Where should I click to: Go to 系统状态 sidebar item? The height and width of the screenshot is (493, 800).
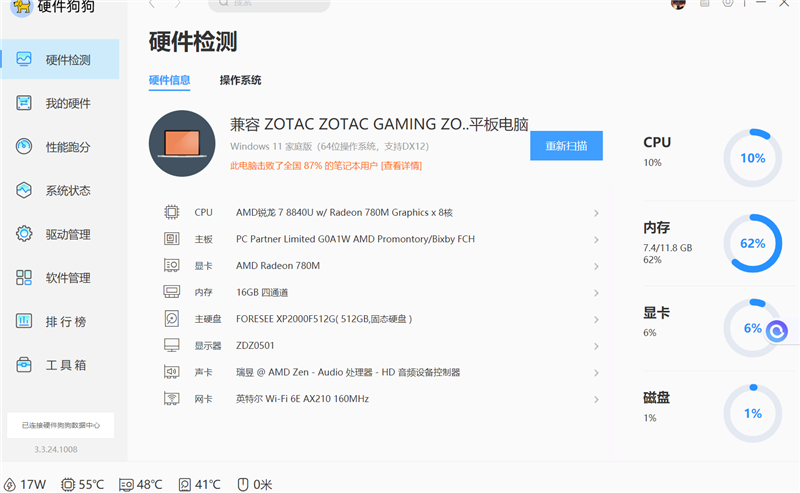60,190
